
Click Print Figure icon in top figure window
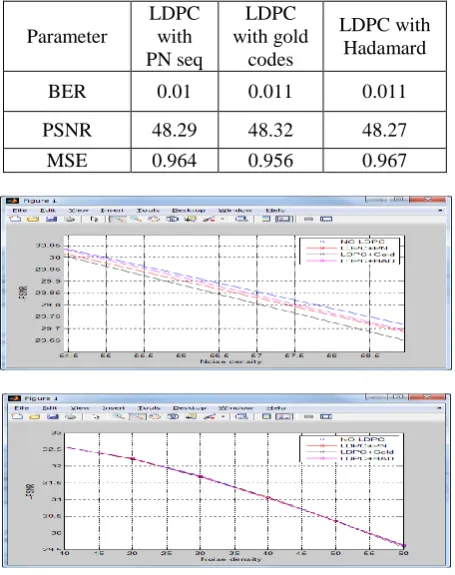(x=70, y=219)
